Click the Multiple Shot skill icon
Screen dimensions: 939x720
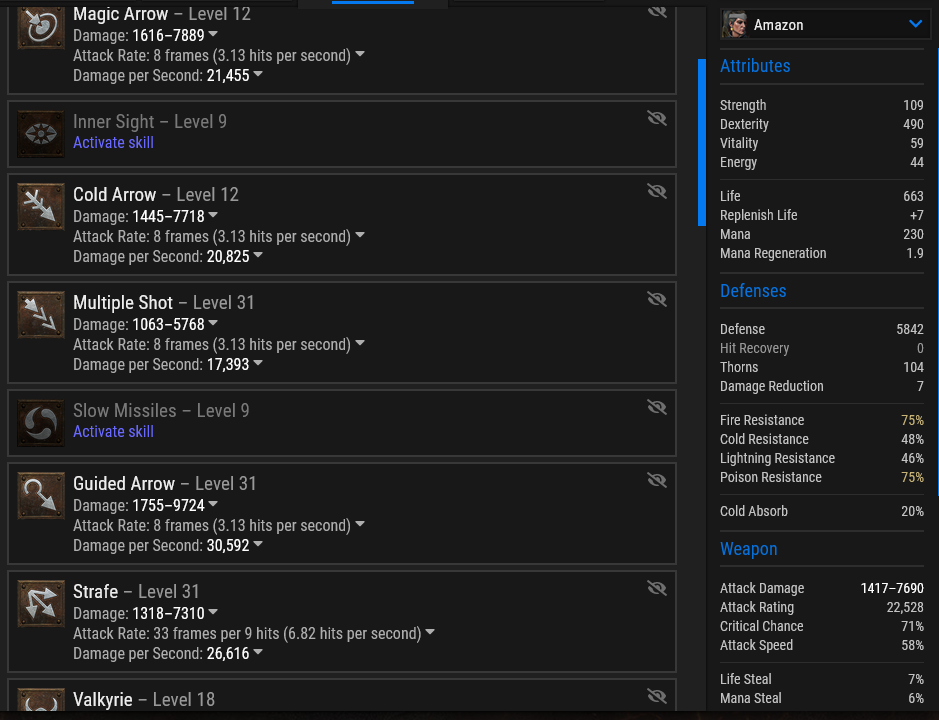click(41, 315)
